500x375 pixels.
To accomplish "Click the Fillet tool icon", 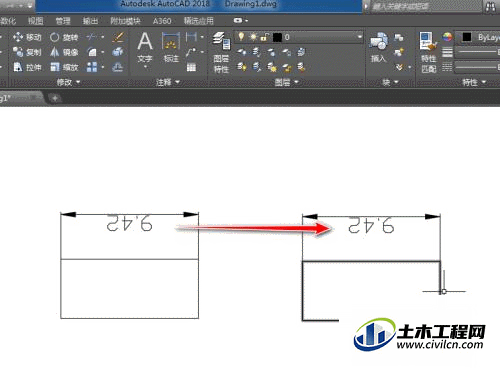I will click(x=92, y=52).
